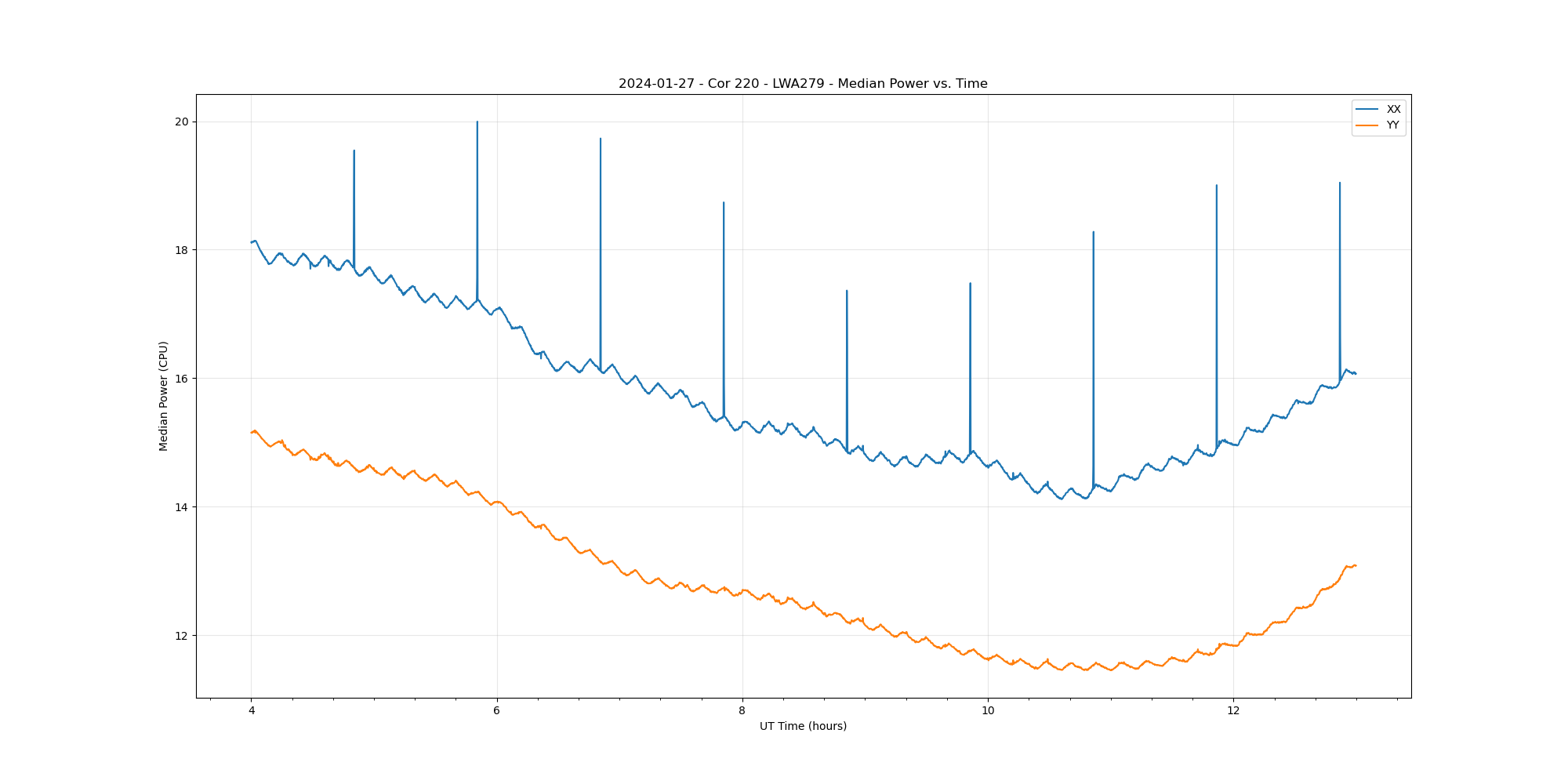Click the x-axis tick label 6

coord(496,711)
